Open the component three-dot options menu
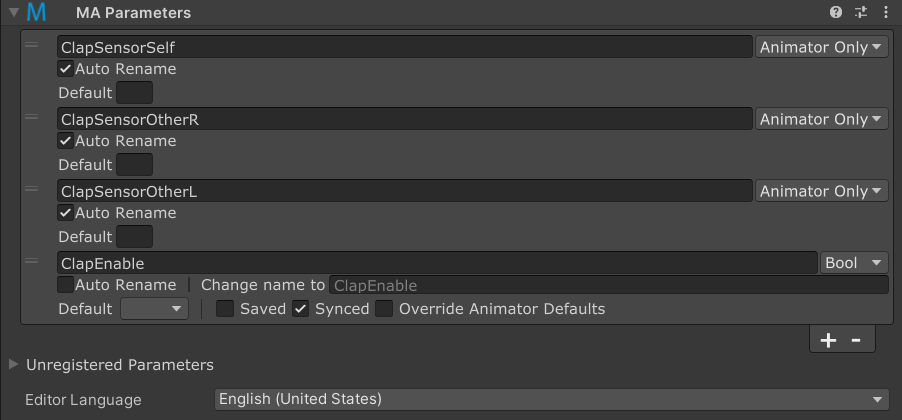The image size is (902, 420). click(886, 12)
